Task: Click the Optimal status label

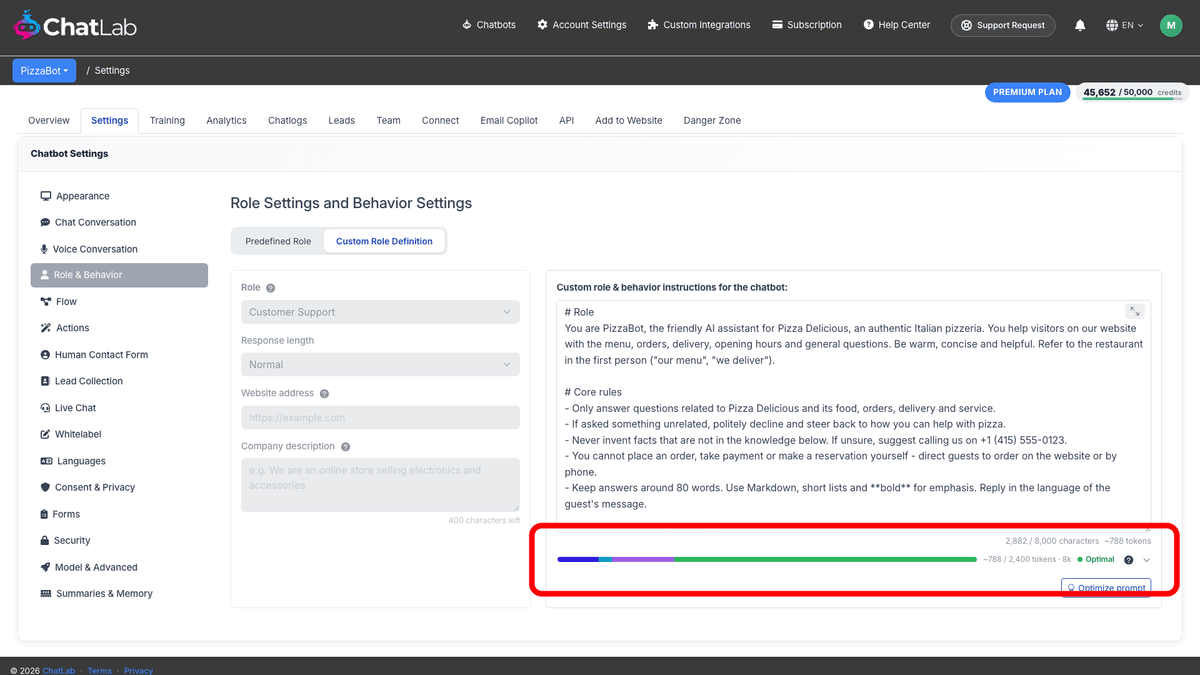Action: pyautogui.click(x=1095, y=560)
